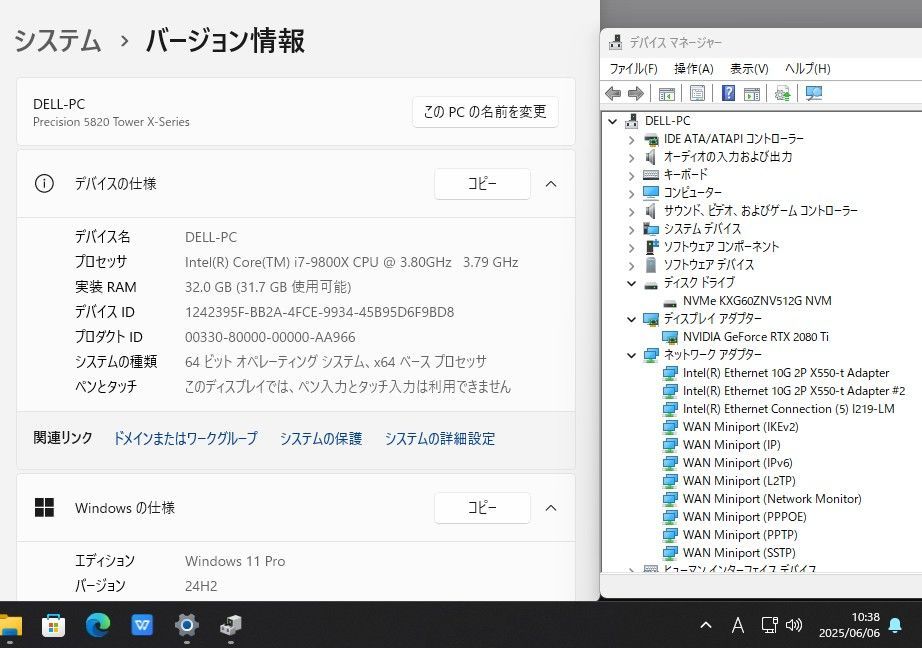The height and width of the screenshot is (648, 922).
Task: Collapse the ネットワーク アダプター node
Action: 631,355
